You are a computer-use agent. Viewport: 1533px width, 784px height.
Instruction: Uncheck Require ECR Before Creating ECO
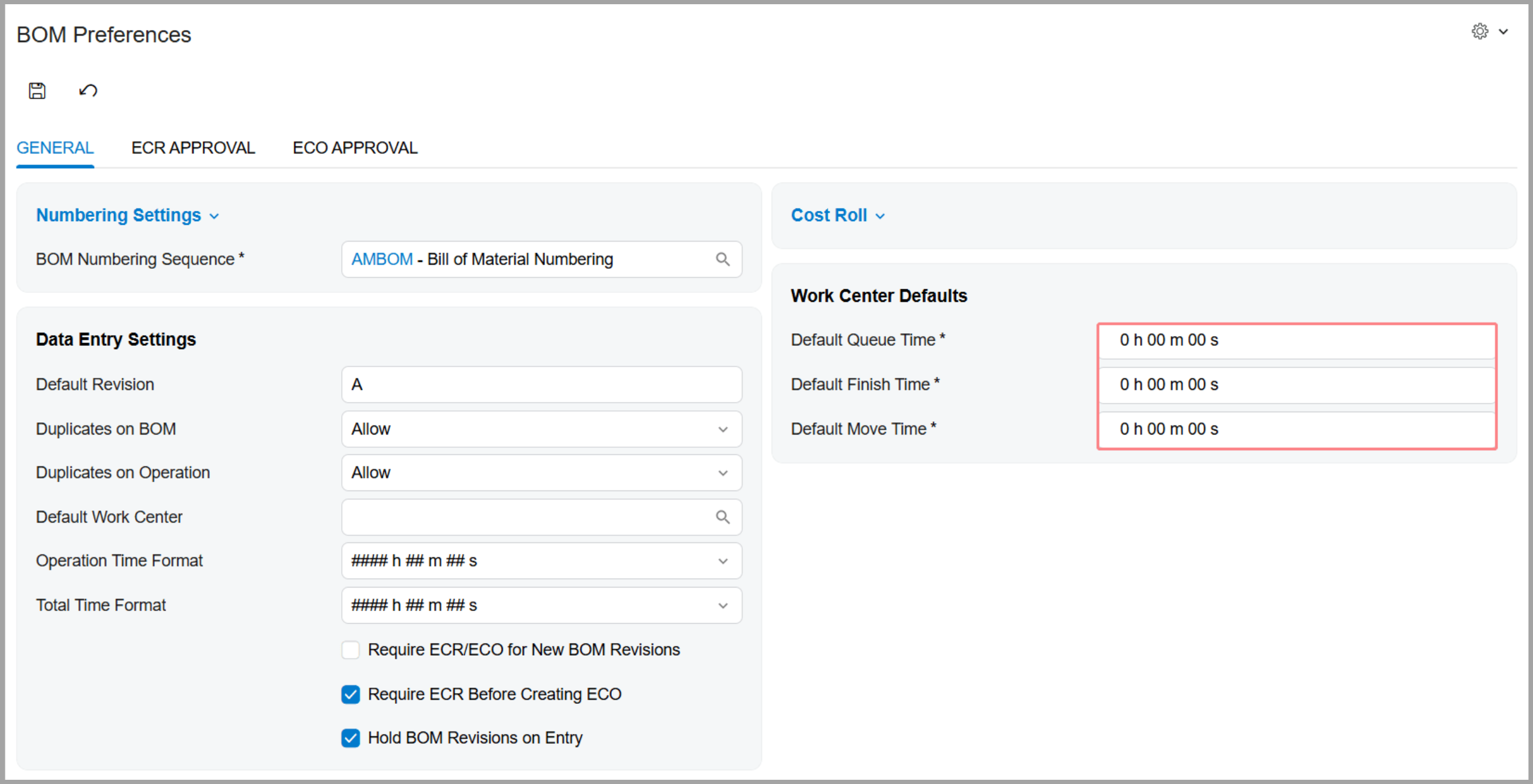(x=351, y=694)
